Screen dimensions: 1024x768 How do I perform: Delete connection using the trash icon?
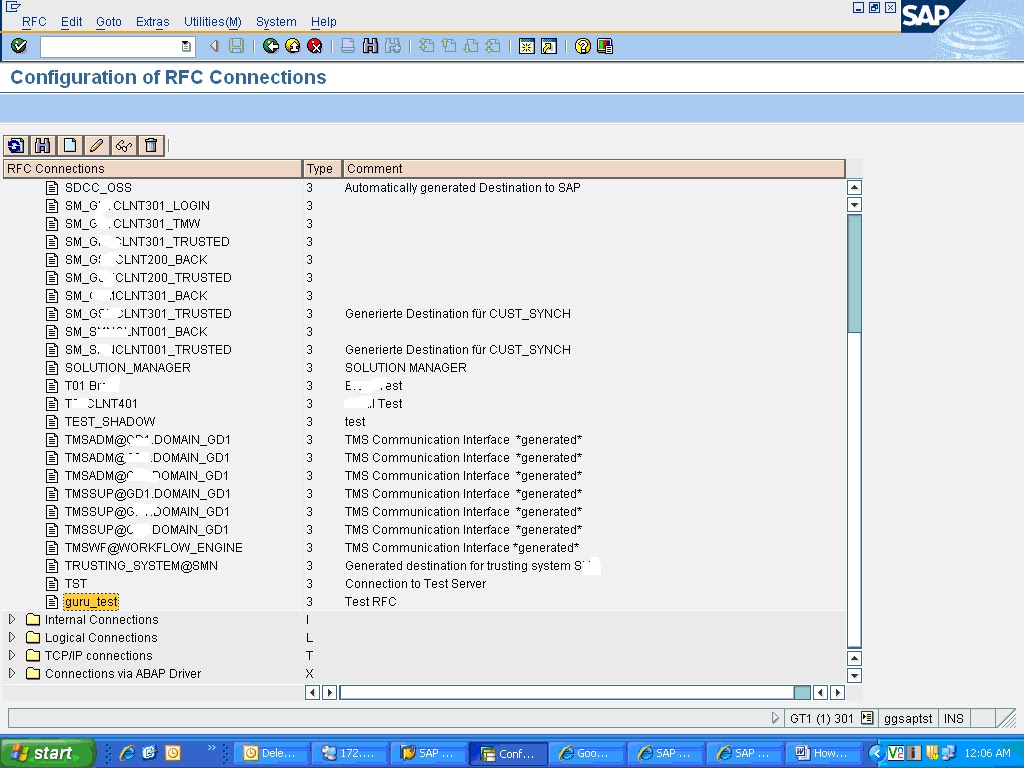click(x=150, y=145)
